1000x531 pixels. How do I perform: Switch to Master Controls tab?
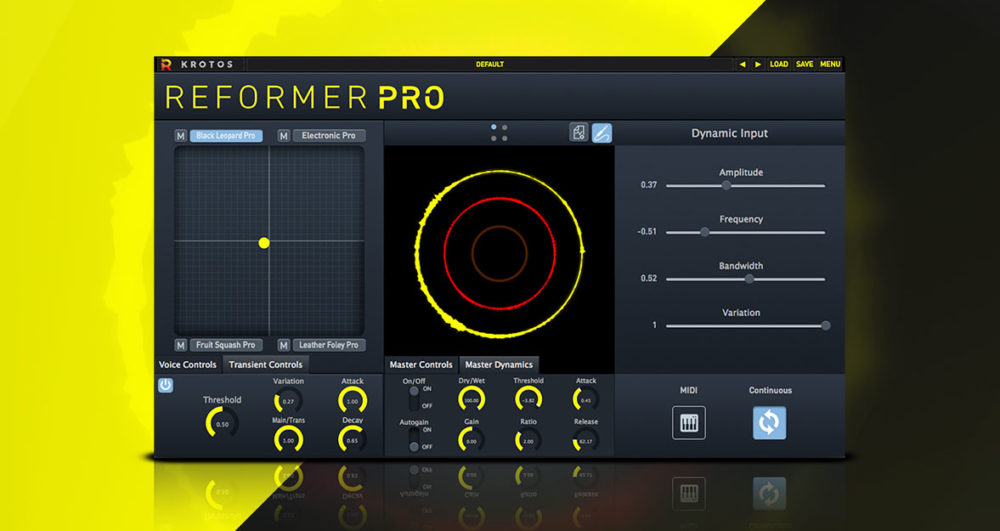[x=421, y=365]
